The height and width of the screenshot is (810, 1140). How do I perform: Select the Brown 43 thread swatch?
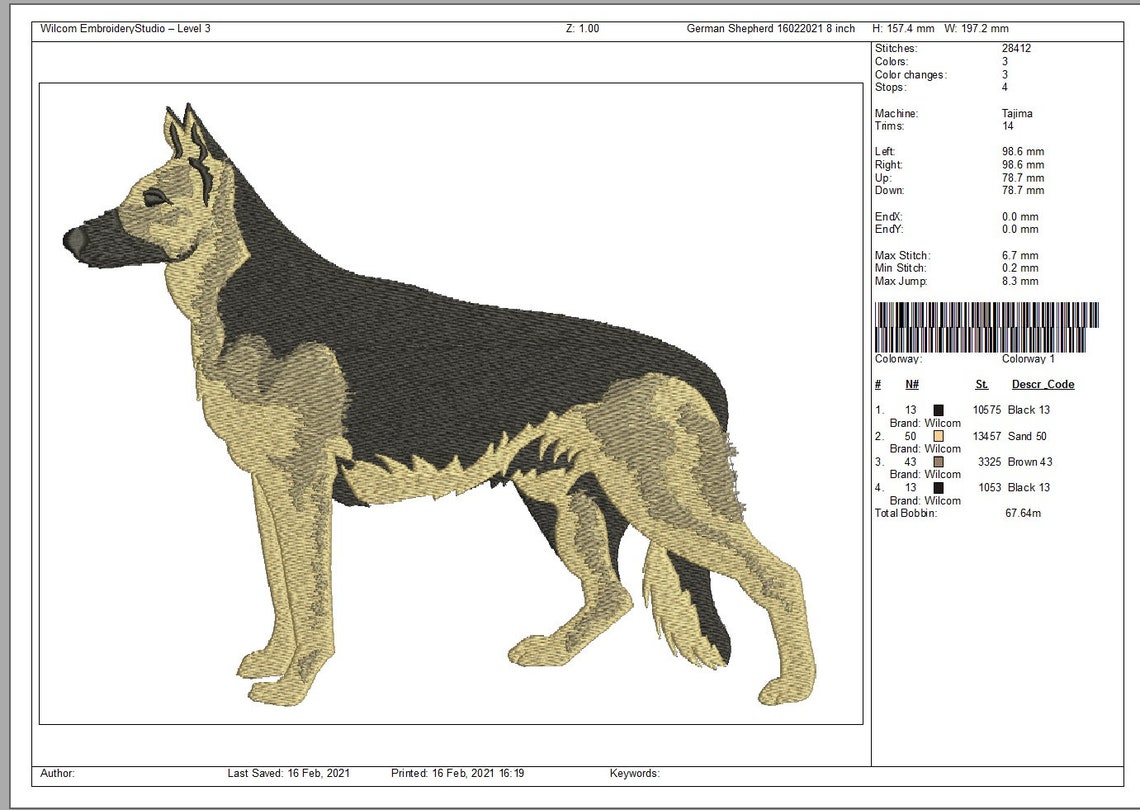point(938,462)
